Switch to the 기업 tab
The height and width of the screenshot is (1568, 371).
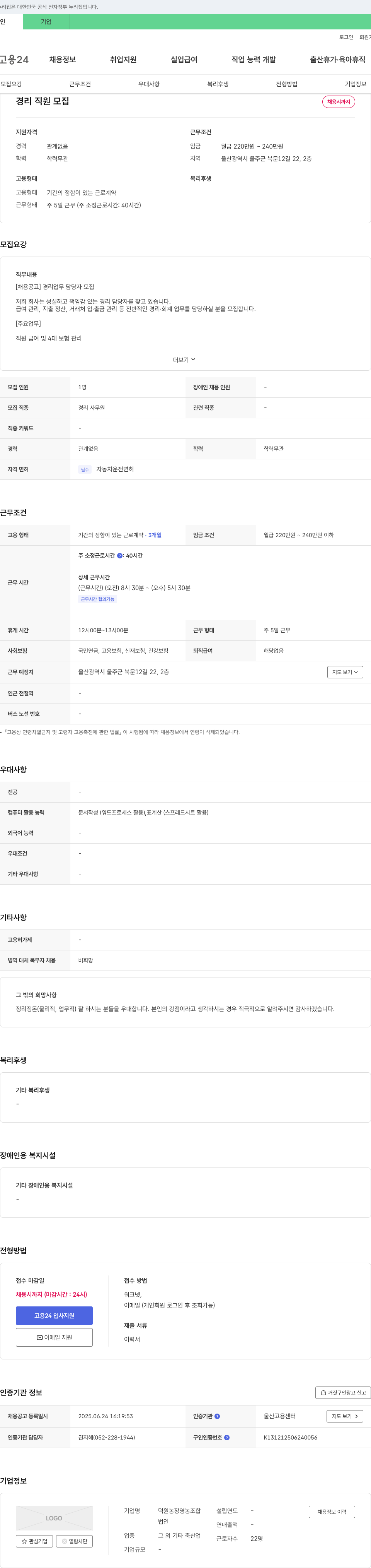46,22
